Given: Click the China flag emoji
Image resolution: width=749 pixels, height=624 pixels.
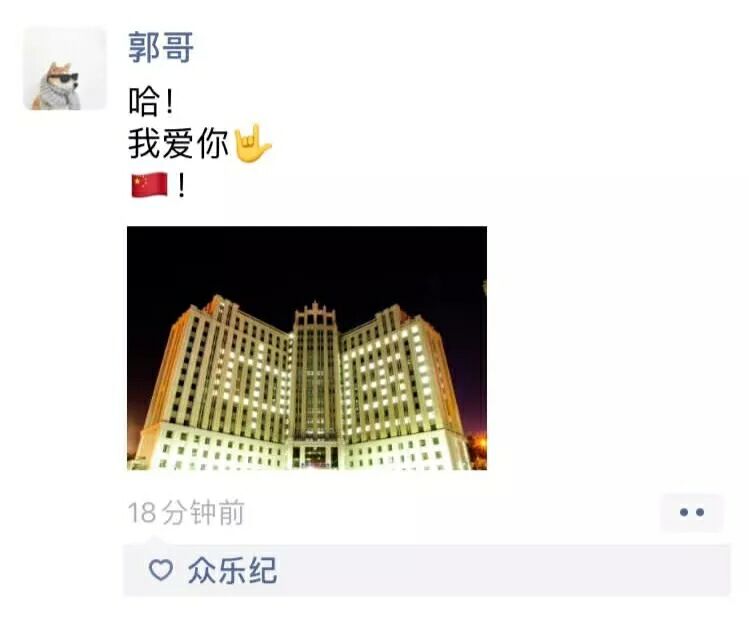Looking at the screenshot, I should coord(150,185).
